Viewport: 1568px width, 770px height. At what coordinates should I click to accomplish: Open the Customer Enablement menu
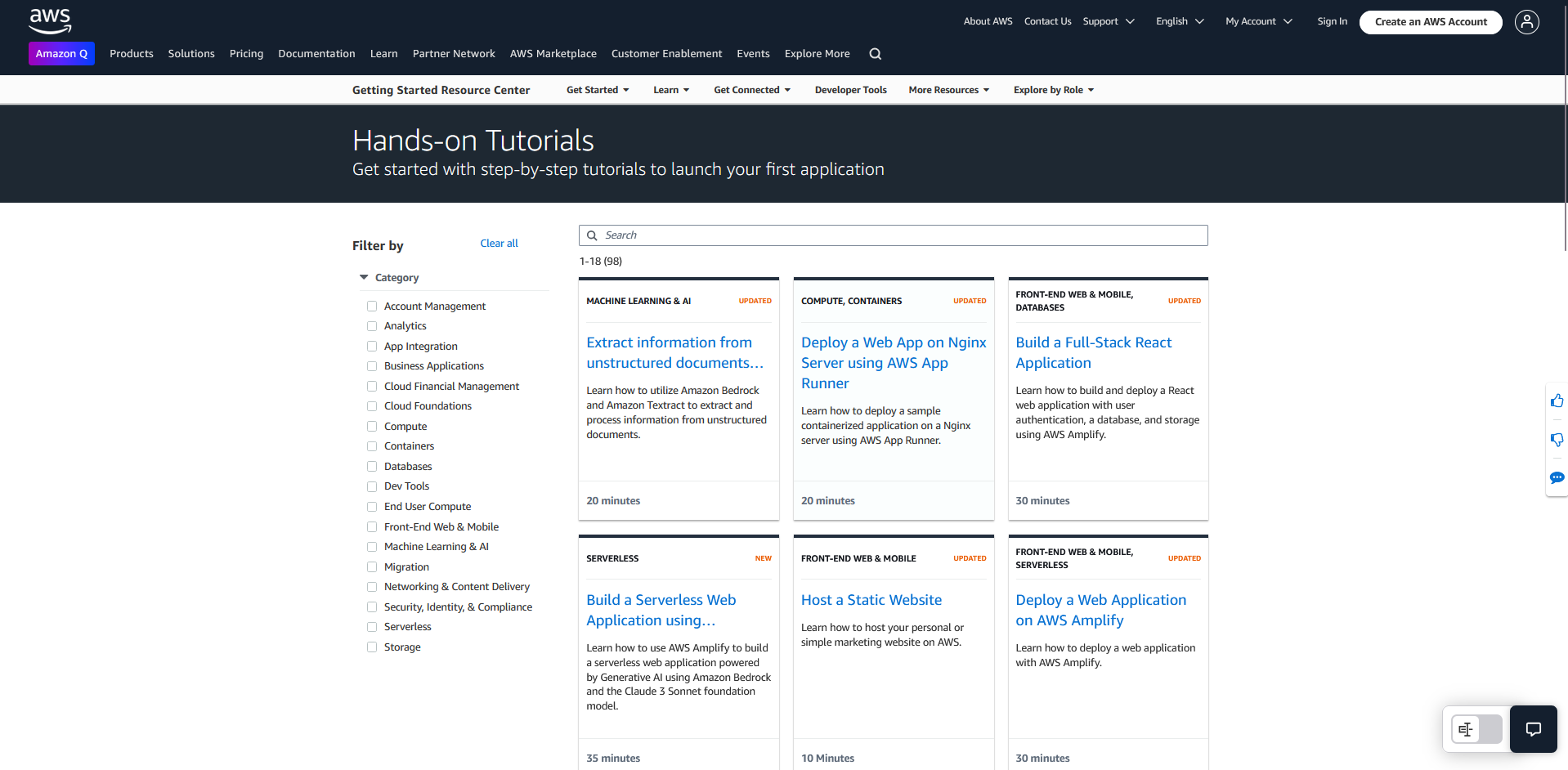666,54
